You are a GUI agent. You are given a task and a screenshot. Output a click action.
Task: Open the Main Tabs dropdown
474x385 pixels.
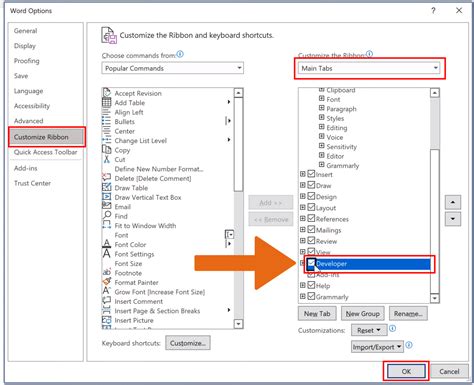point(369,68)
